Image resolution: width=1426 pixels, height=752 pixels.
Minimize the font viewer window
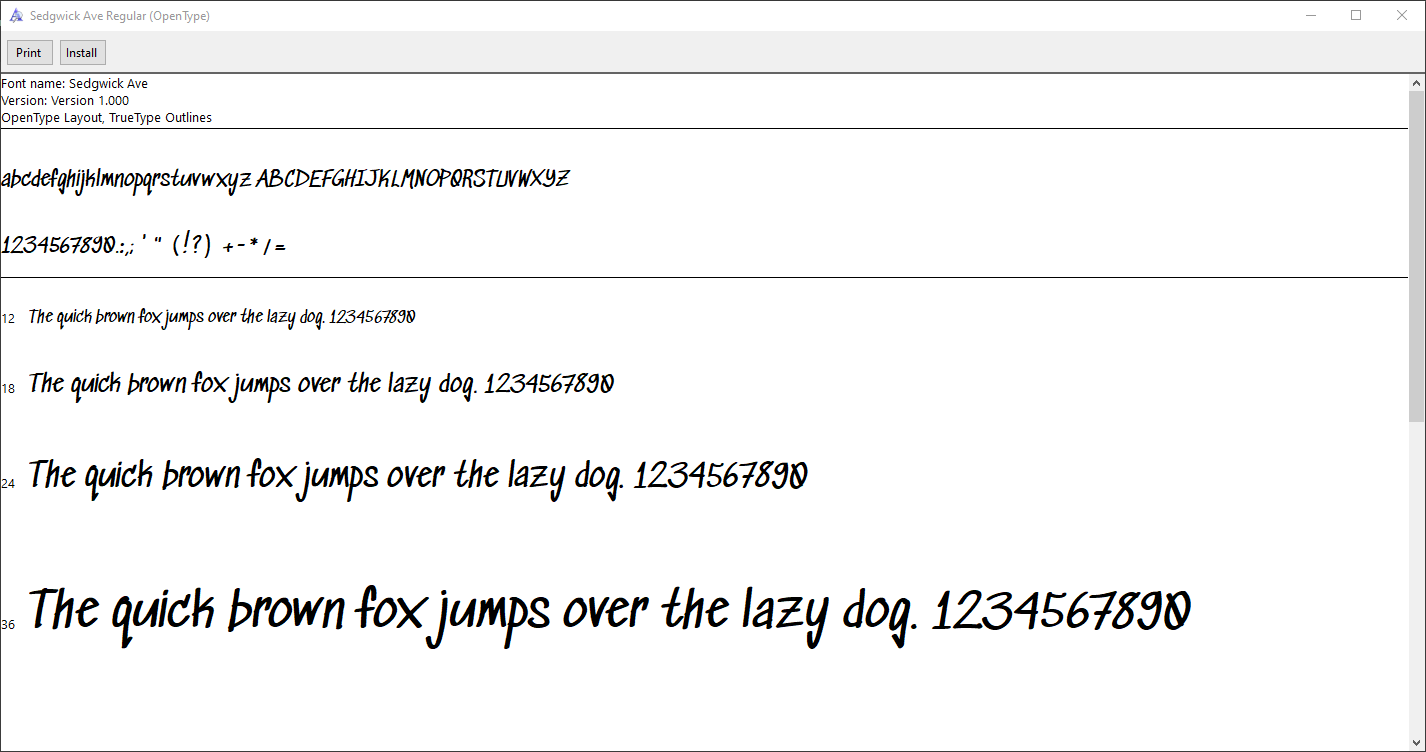click(1310, 15)
